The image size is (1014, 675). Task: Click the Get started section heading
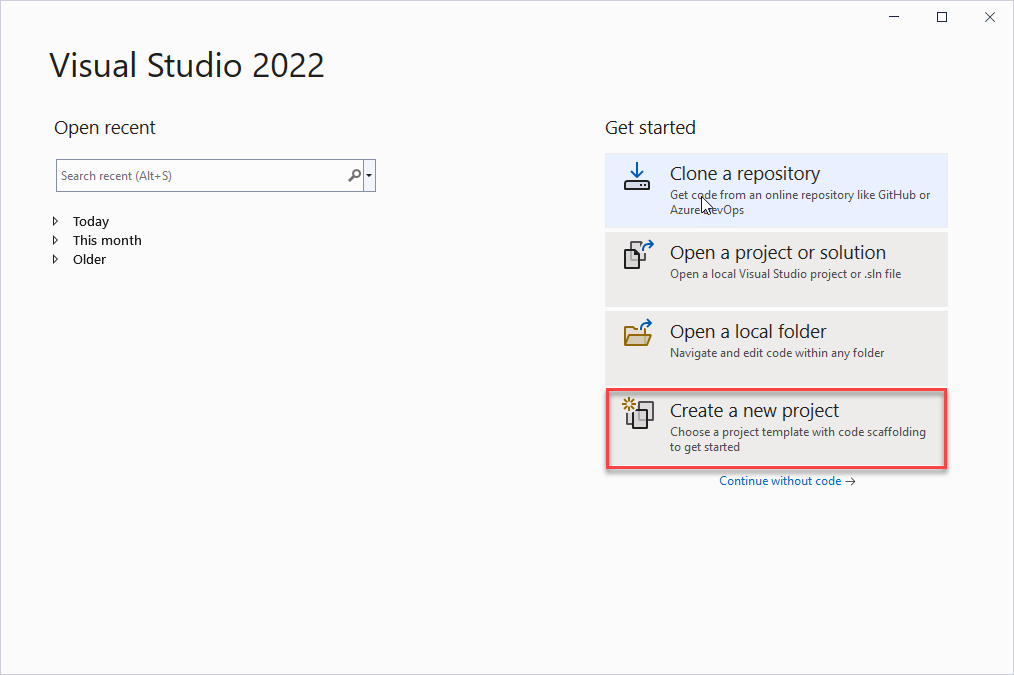click(650, 128)
